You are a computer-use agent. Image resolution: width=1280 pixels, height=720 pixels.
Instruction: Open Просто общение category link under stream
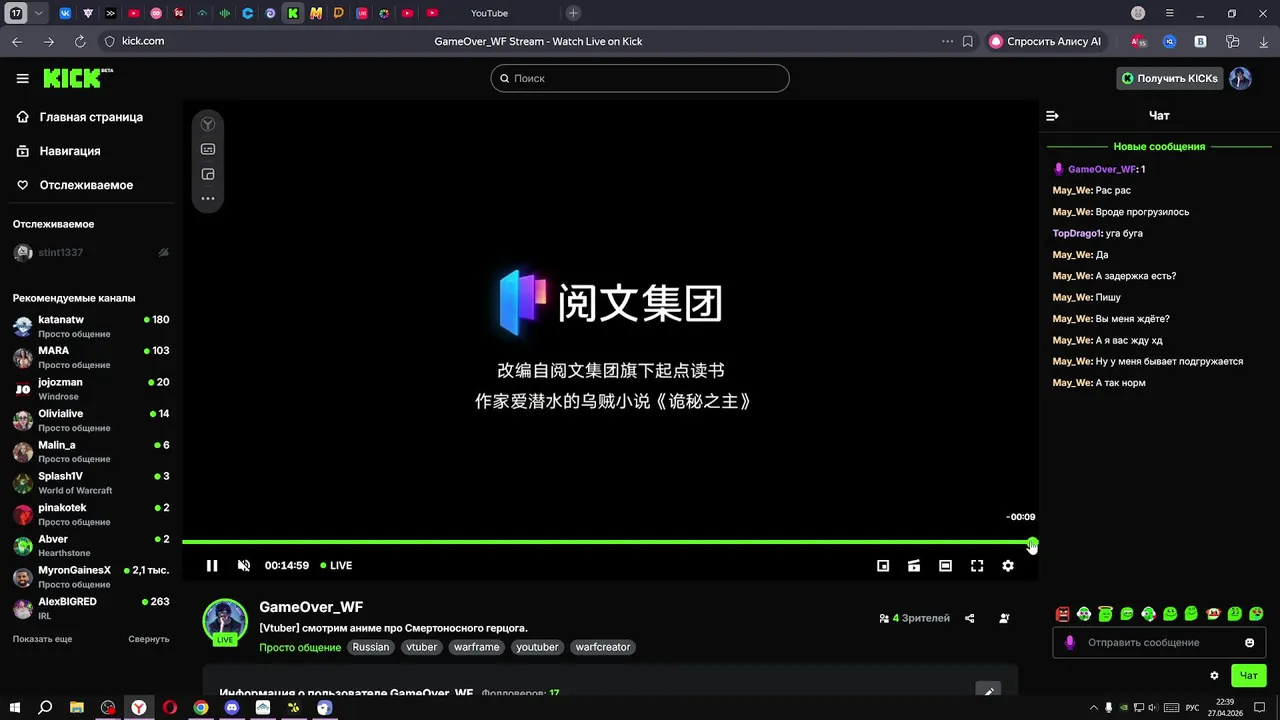(300, 647)
